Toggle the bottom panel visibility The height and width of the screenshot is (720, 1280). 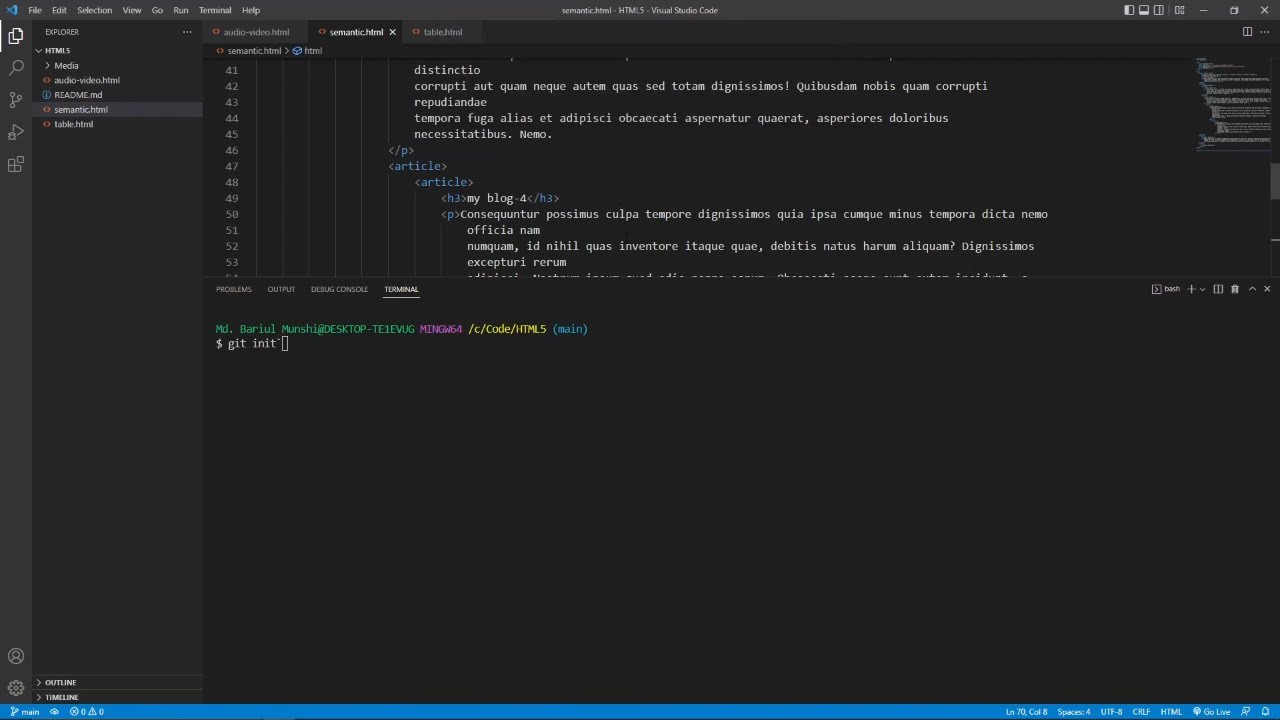coord(1146,10)
